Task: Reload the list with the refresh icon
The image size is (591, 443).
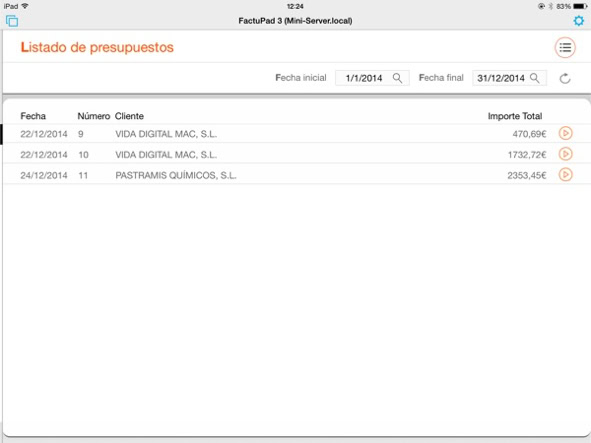Action: 565,78
